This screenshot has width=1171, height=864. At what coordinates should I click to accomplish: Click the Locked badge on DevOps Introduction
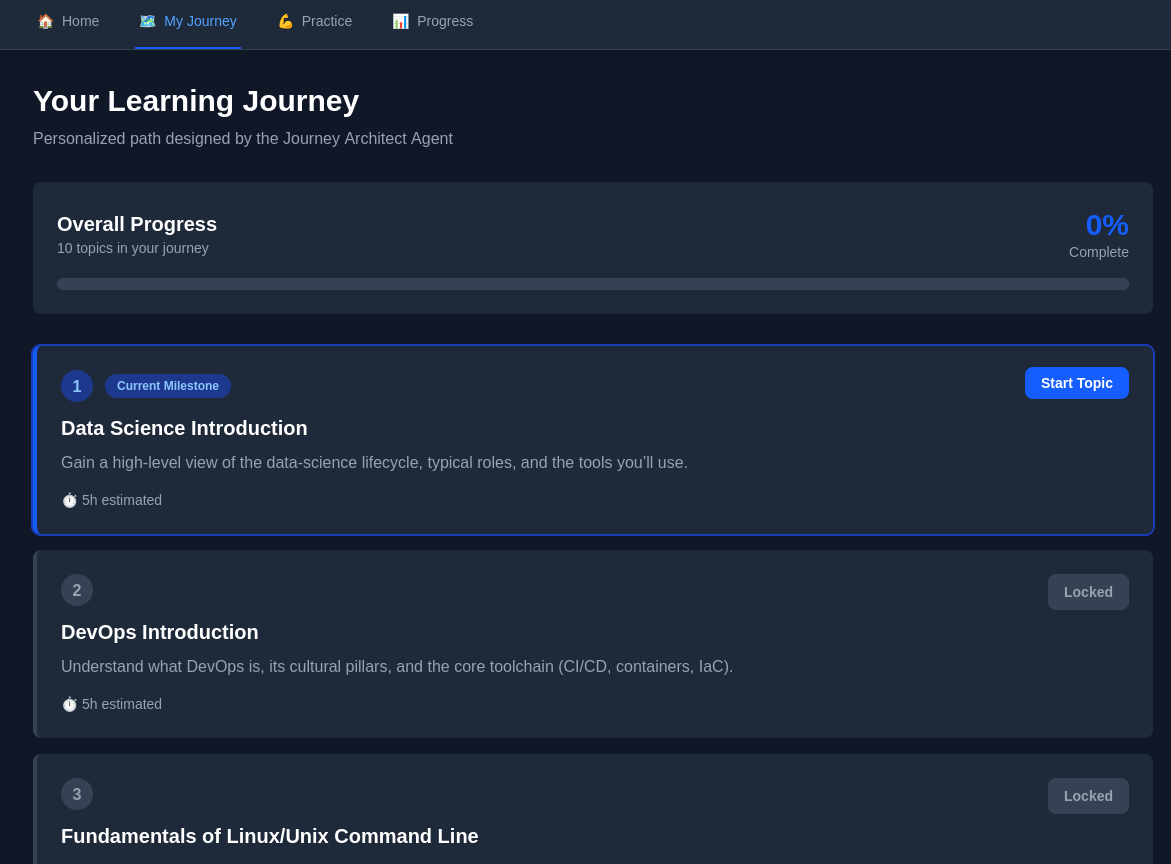(1088, 592)
